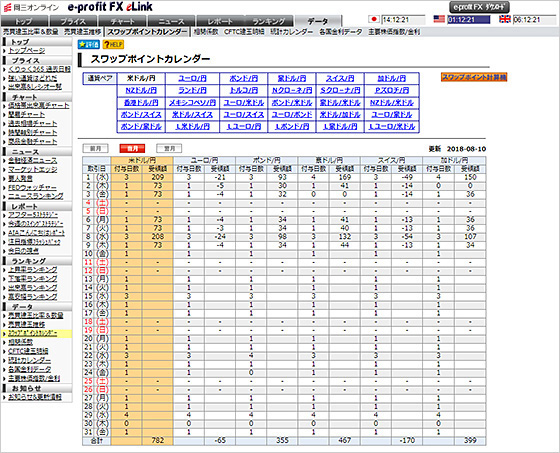
Task: Select the red 当月 current month button
Action: click(x=132, y=148)
